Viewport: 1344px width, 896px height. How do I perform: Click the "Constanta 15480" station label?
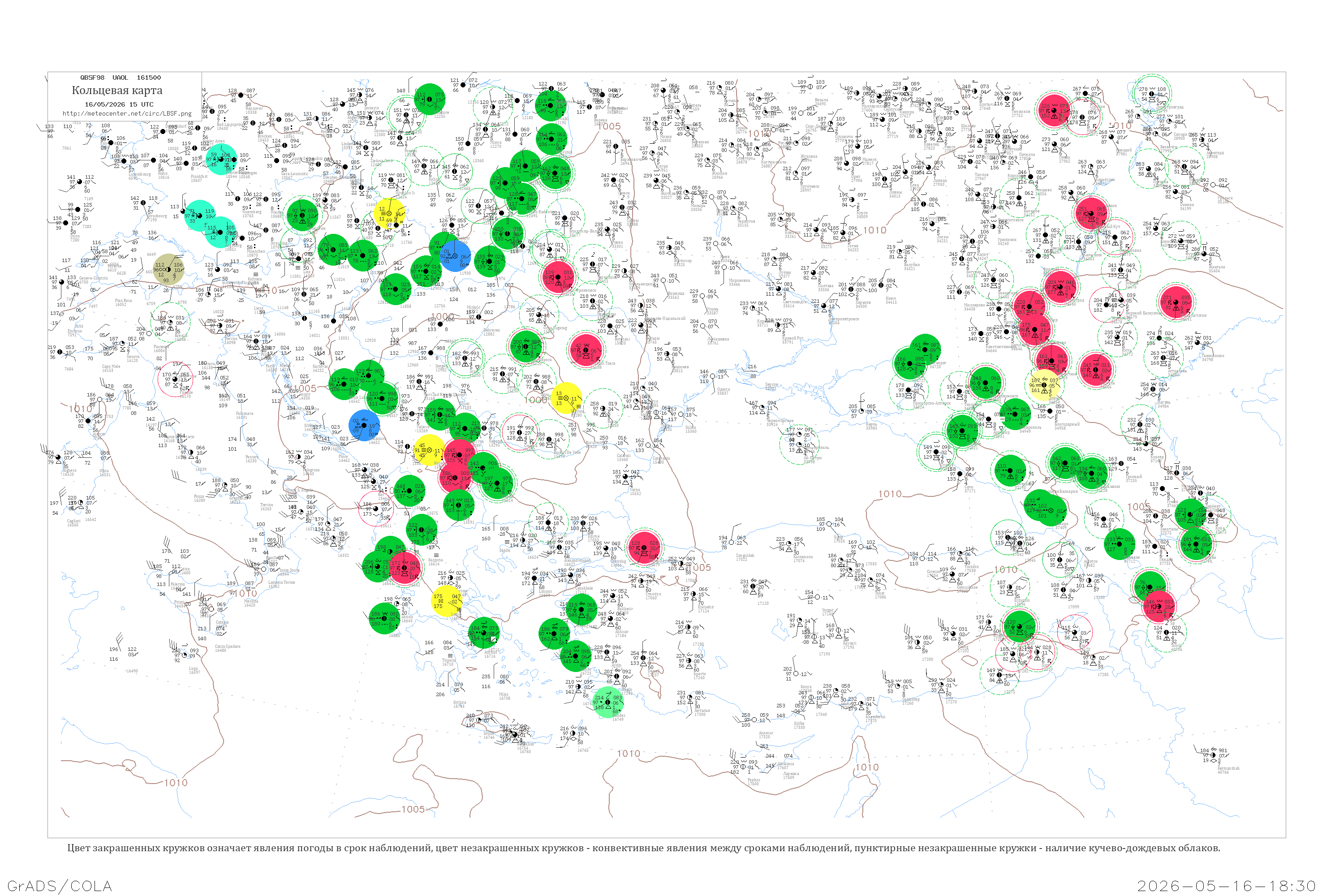point(661,460)
